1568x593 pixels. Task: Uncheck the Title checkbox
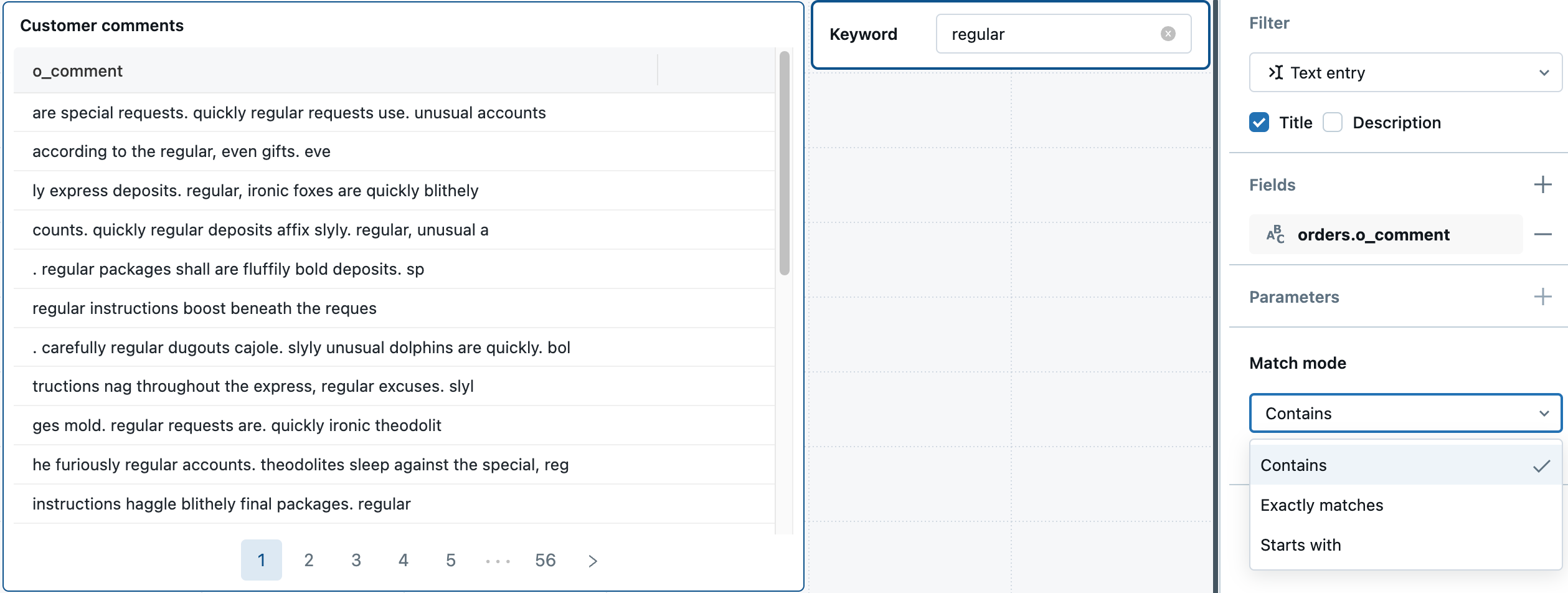tap(1259, 123)
